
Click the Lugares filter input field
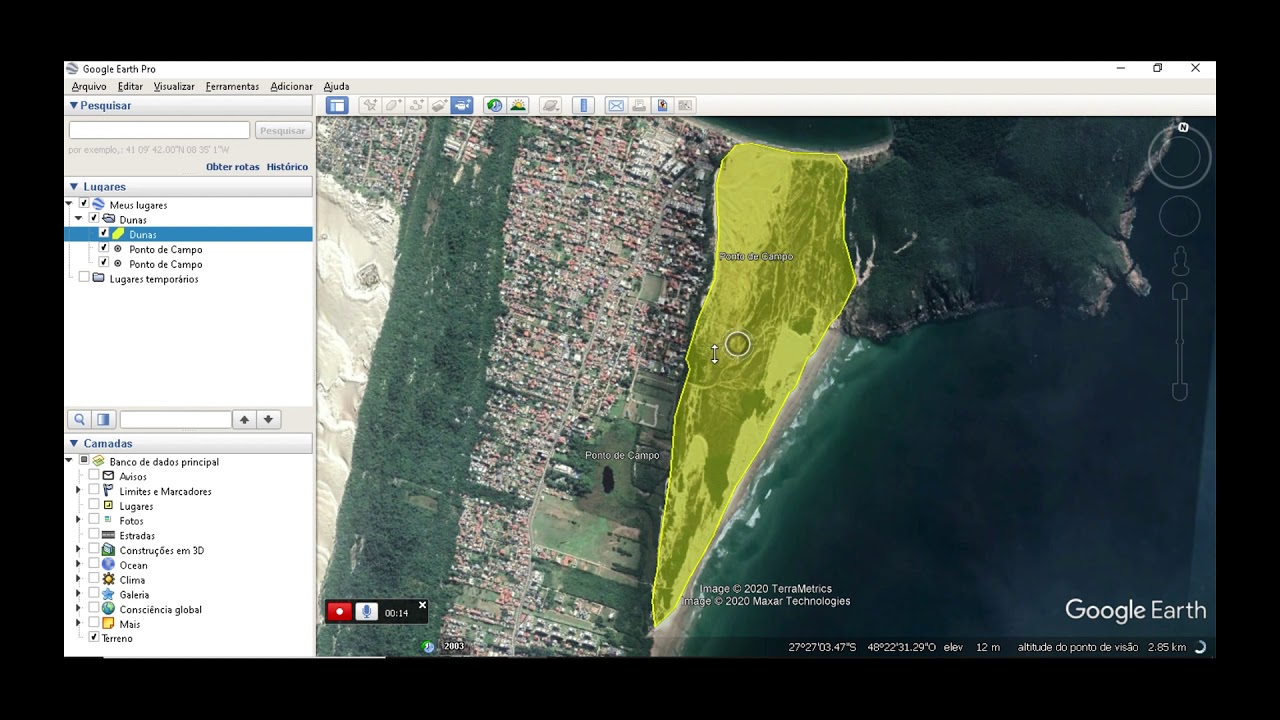coord(175,420)
